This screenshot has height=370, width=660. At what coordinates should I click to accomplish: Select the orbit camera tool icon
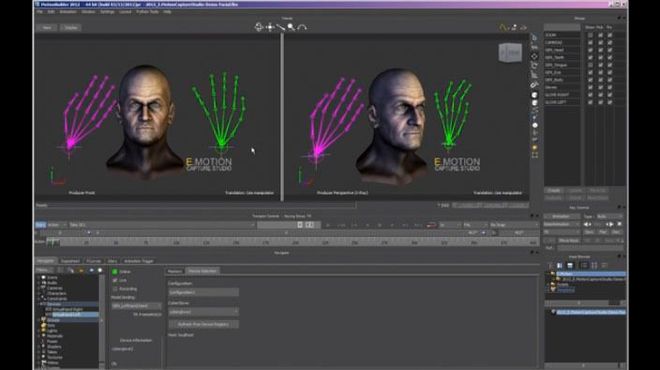(258, 27)
